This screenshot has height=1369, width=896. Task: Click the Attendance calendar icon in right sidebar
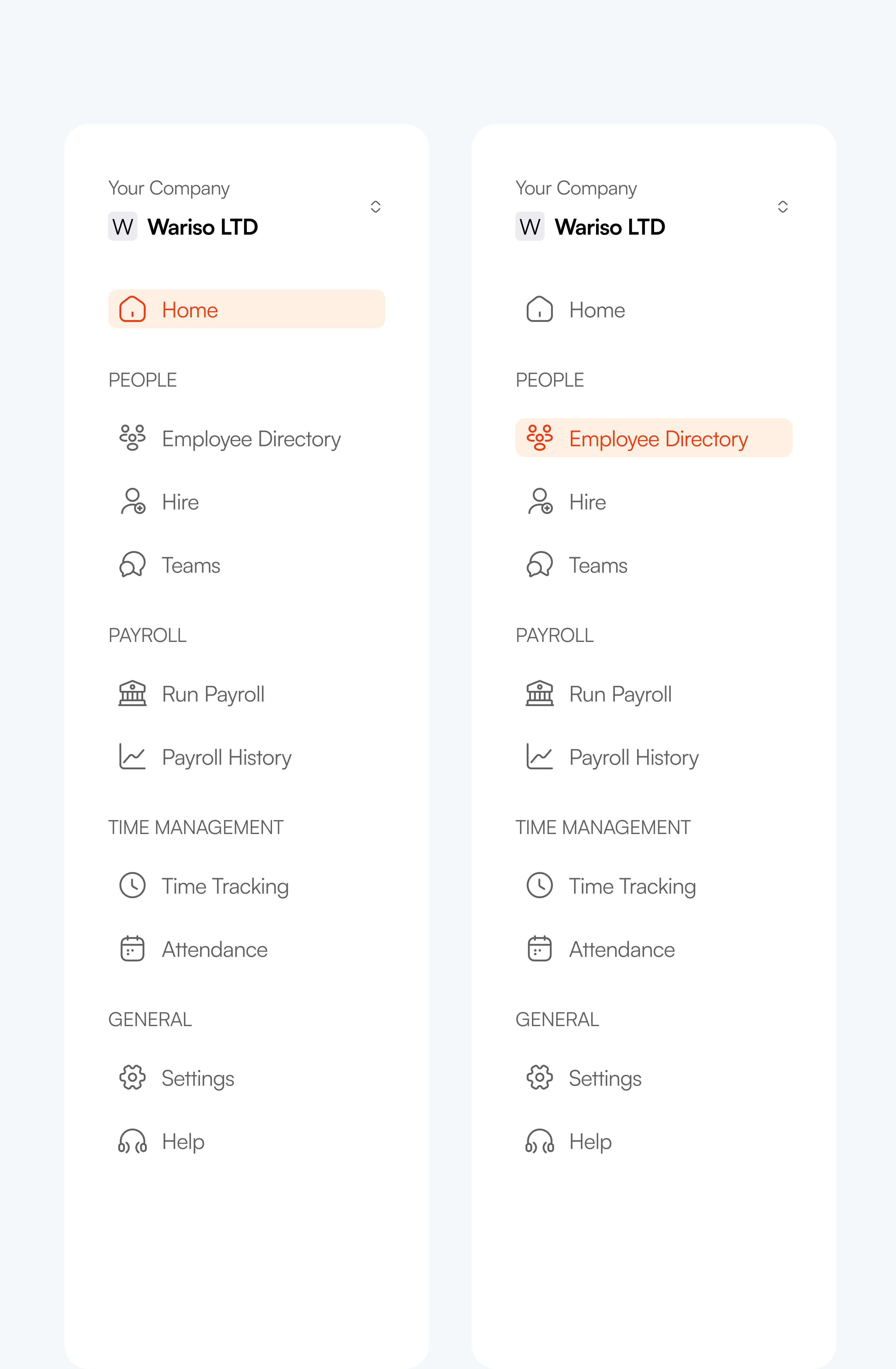(539, 949)
